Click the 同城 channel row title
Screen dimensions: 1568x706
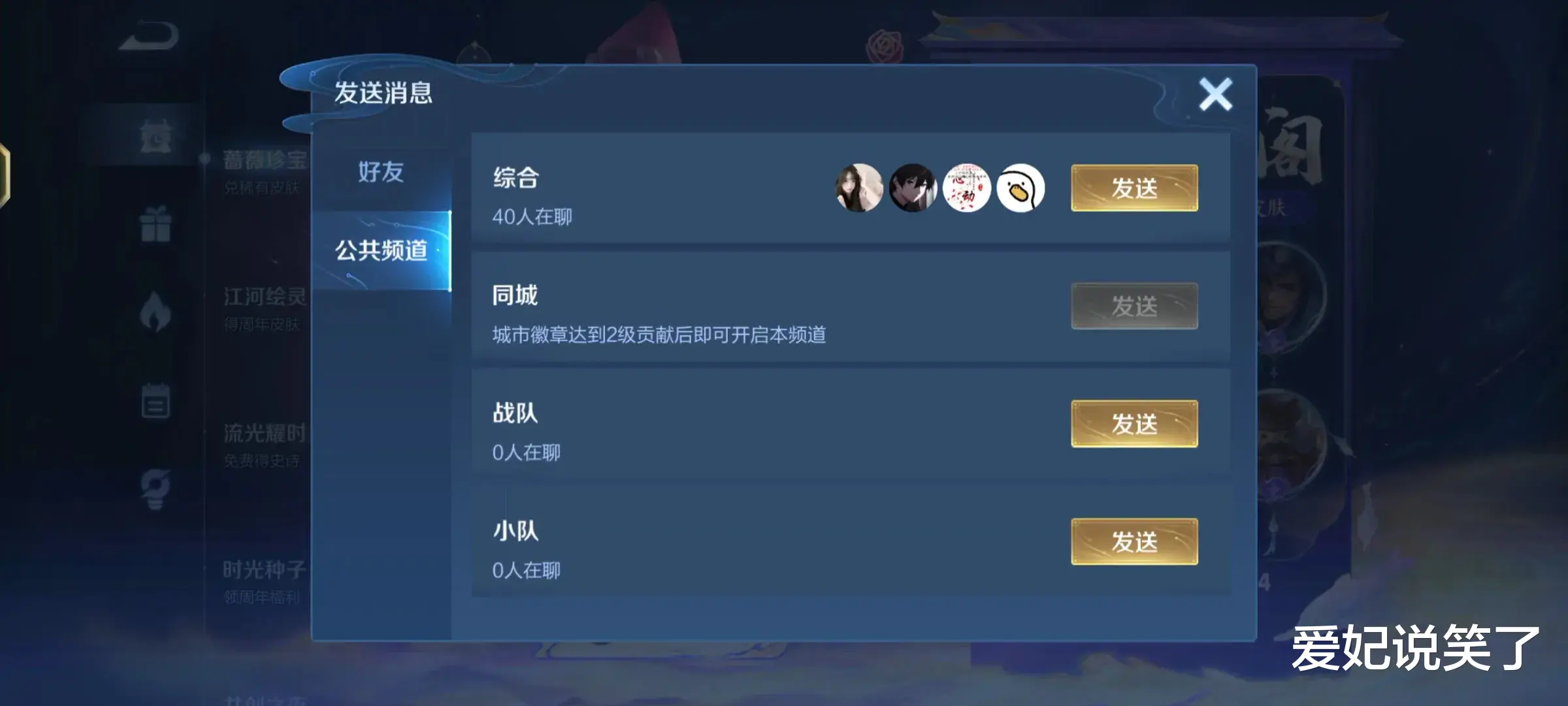click(515, 295)
